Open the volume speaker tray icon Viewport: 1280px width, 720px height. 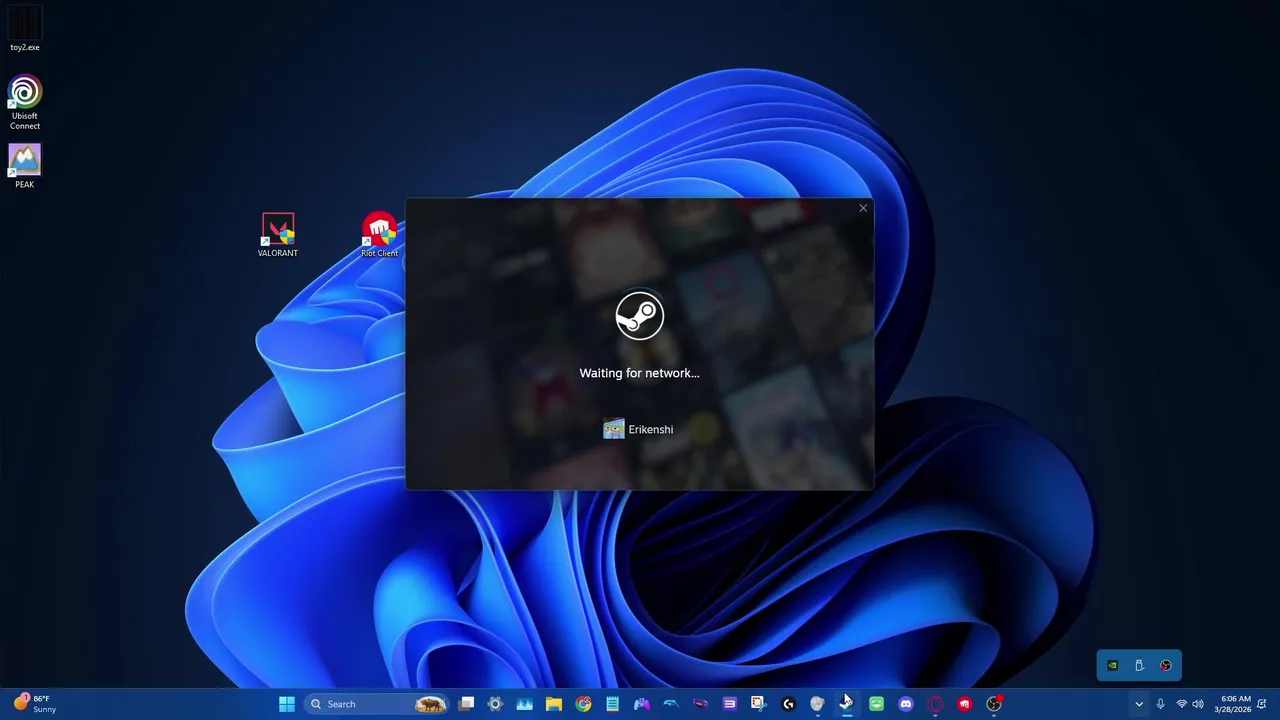pos(1198,704)
